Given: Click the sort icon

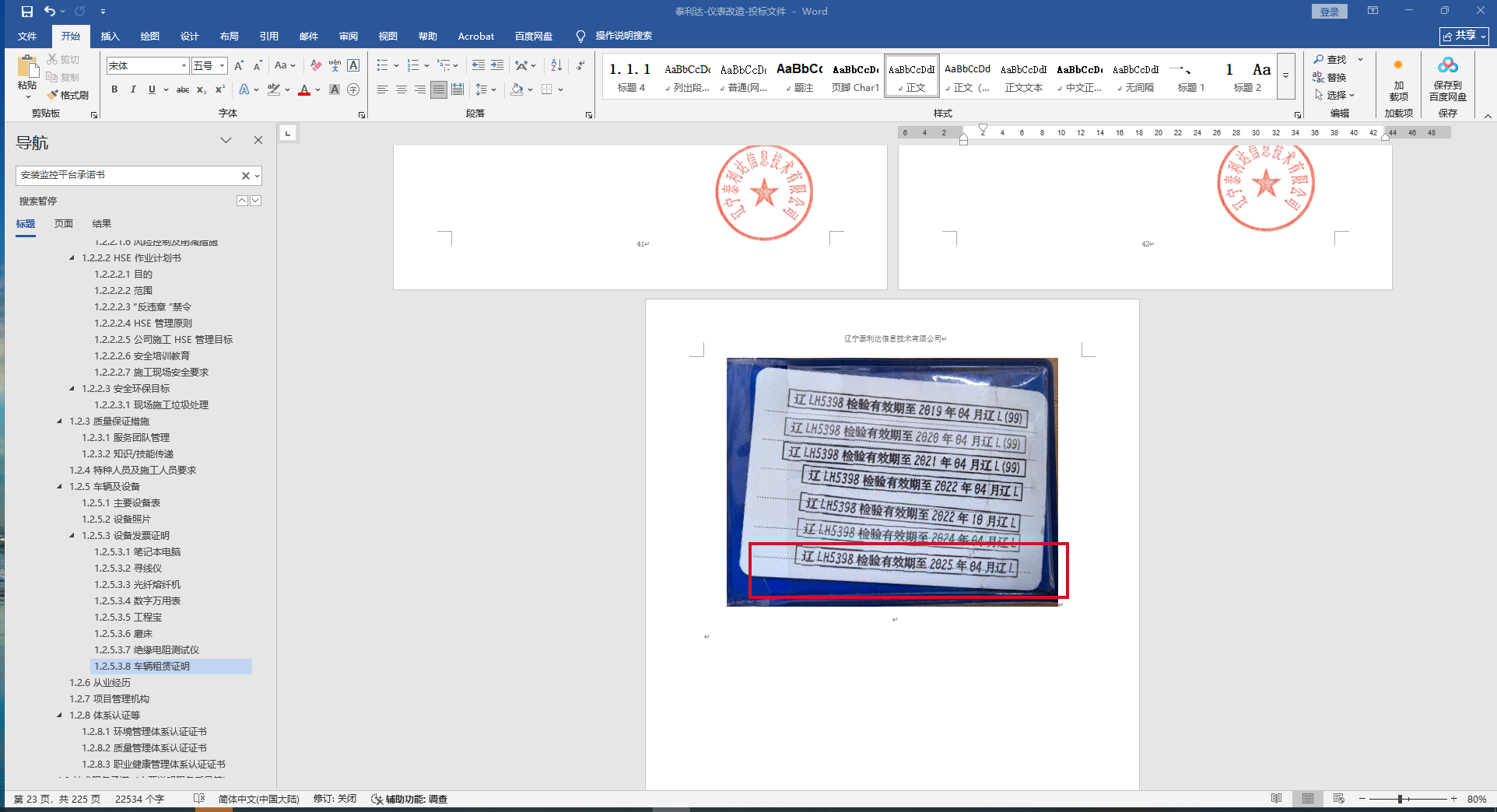Looking at the screenshot, I should pos(556,65).
